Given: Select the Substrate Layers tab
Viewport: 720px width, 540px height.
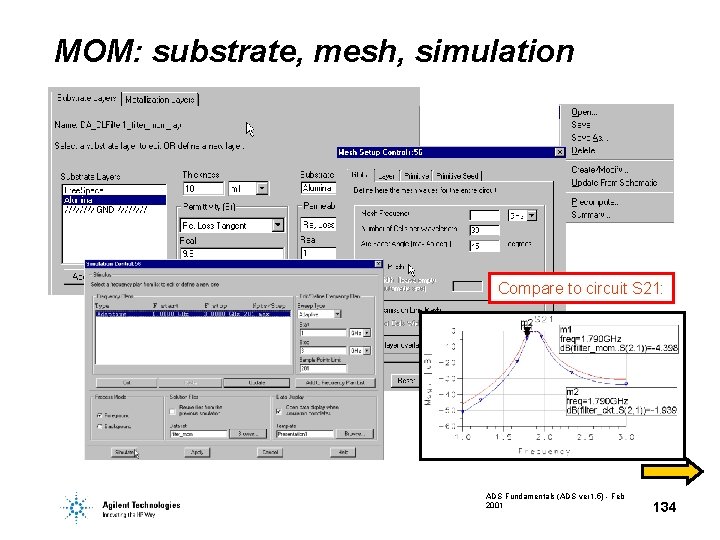Looking at the screenshot, I should 86,98.
